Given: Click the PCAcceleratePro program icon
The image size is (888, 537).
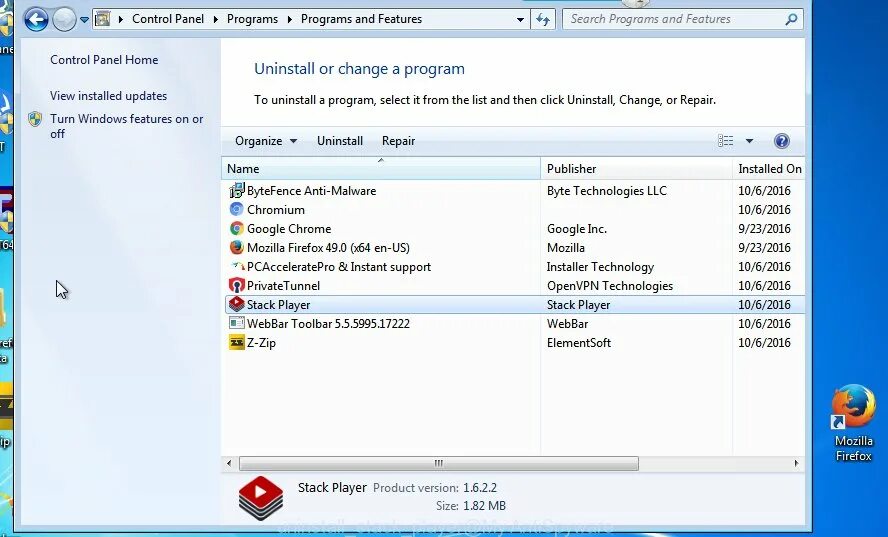Looking at the screenshot, I should pos(237,266).
